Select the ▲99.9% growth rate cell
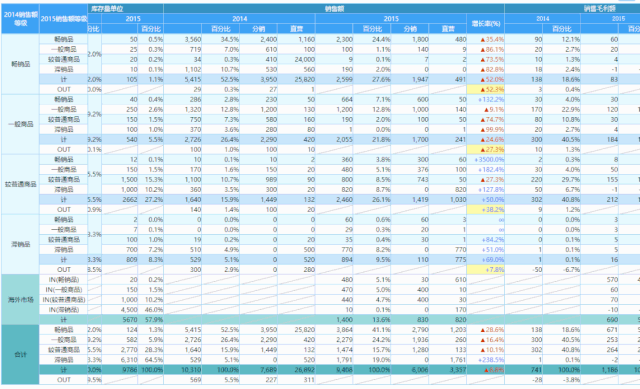The height and width of the screenshot is (389, 640). (485, 129)
